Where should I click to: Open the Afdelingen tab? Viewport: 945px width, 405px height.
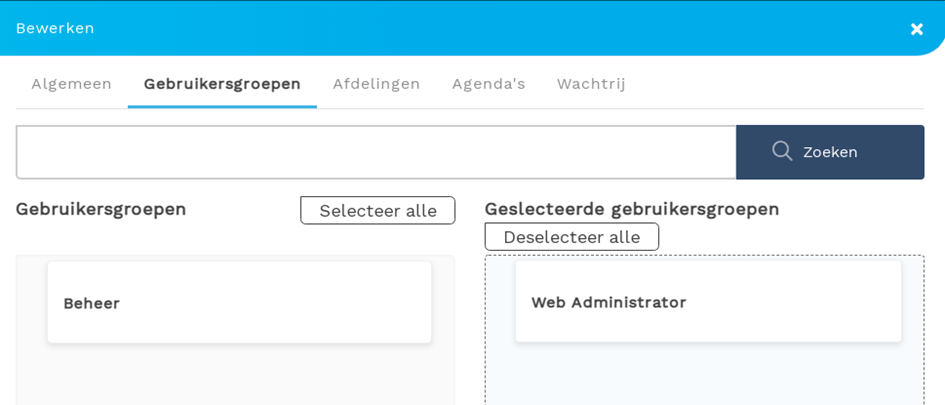[x=376, y=84]
